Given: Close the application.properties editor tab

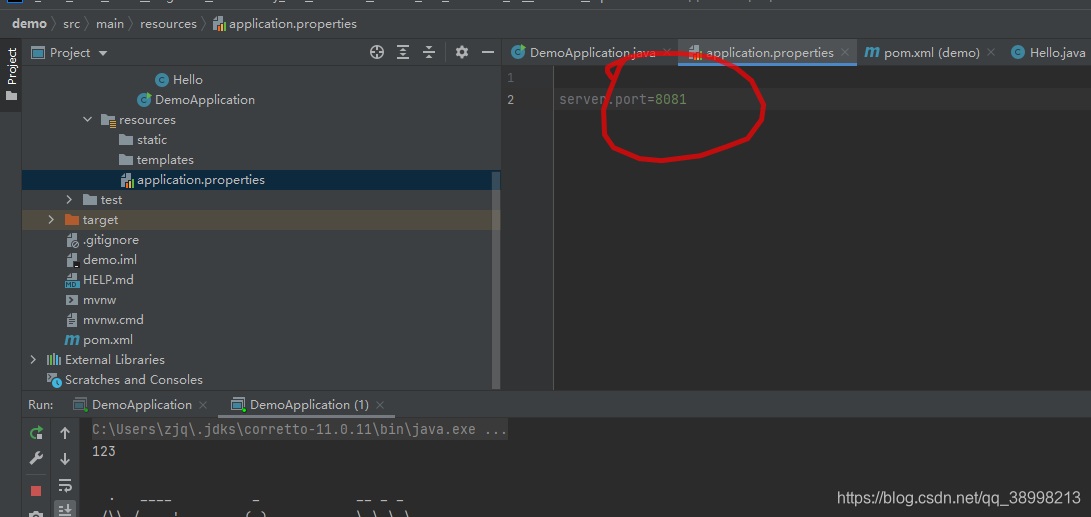Looking at the screenshot, I should tap(845, 52).
